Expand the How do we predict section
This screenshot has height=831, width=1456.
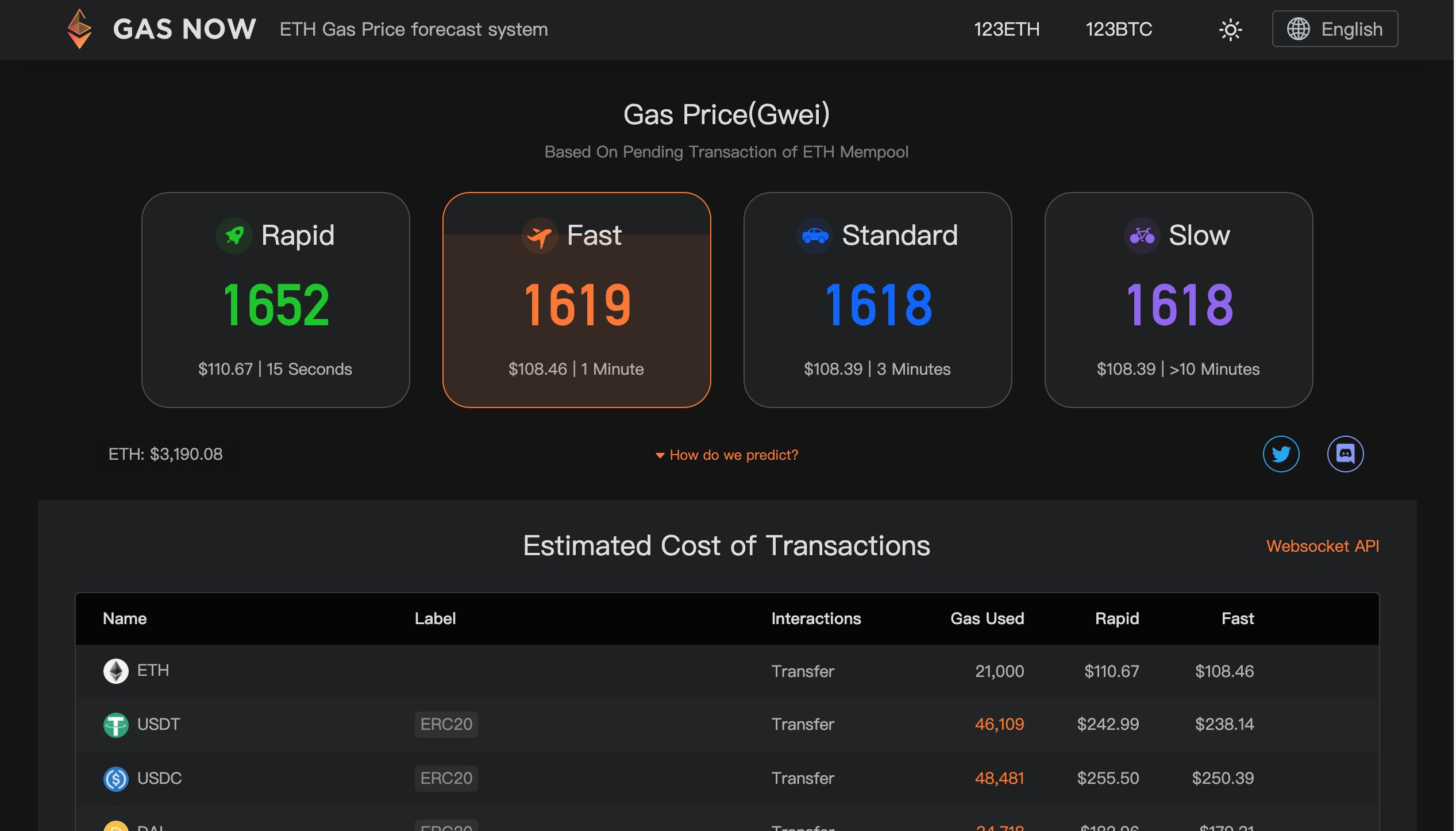point(727,455)
